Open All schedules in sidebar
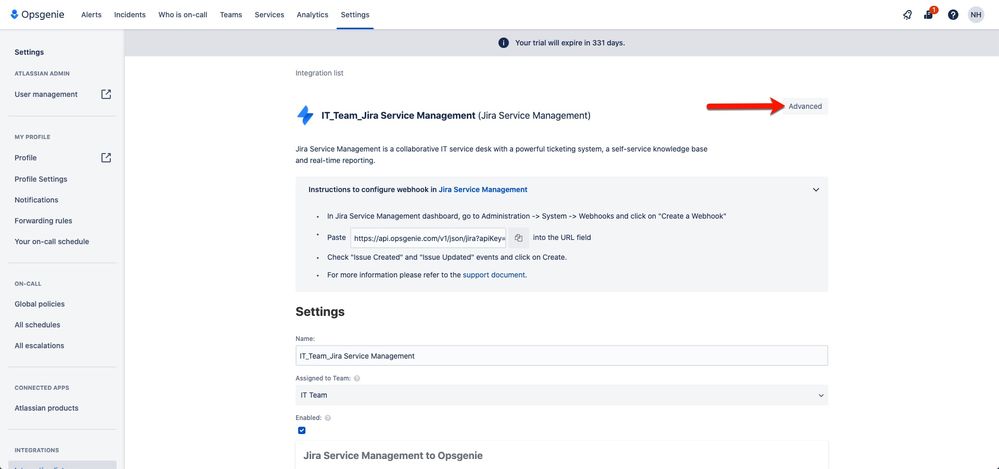This screenshot has height=469, width=999. pos(37,325)
